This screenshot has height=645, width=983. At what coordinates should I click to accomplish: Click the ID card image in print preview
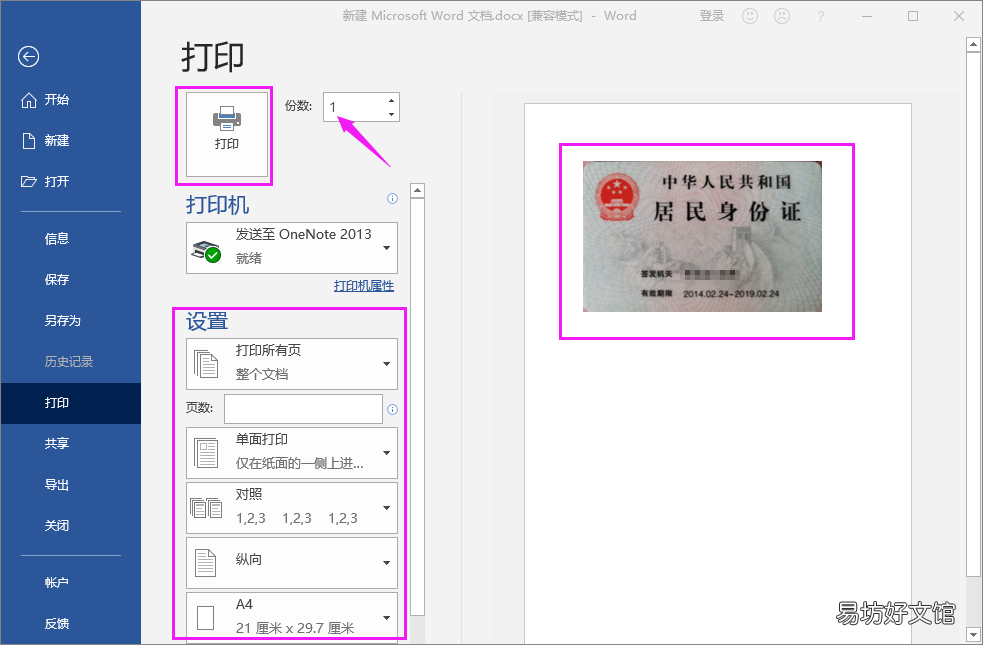pyautogui.click(x=702, y=236)
